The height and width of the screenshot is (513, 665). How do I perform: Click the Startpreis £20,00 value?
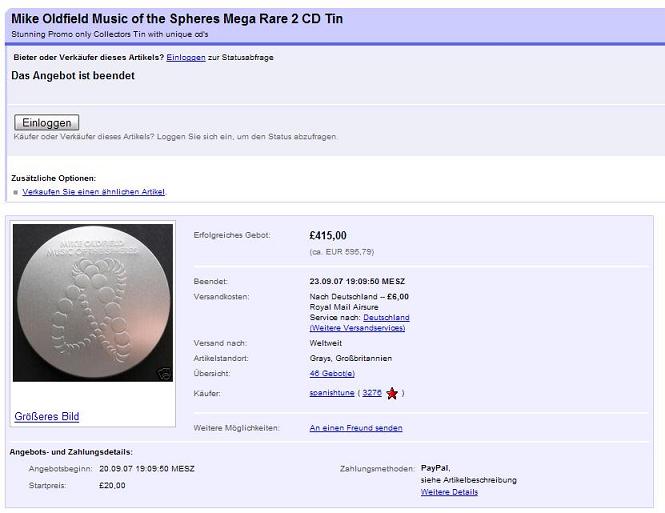tap(112, 485)
